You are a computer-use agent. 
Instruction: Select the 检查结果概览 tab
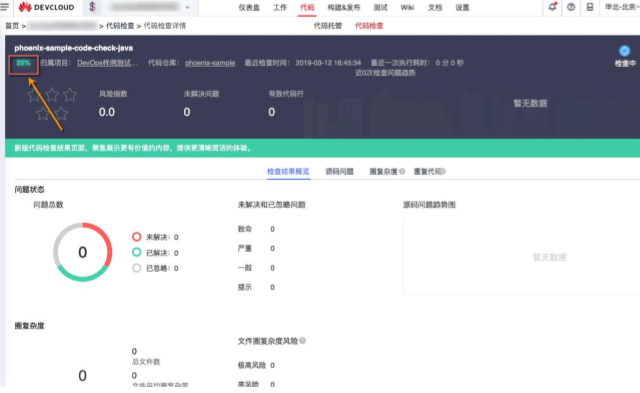click(x=288, y=171)
